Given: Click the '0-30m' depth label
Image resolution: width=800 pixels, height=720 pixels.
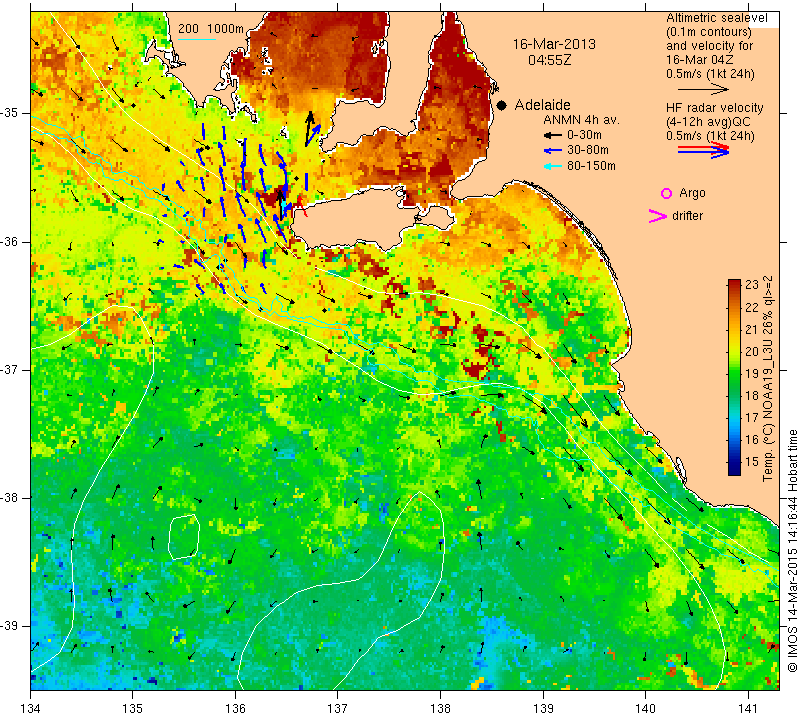Looking at the screenshot, I should click(x=584, y=135).
